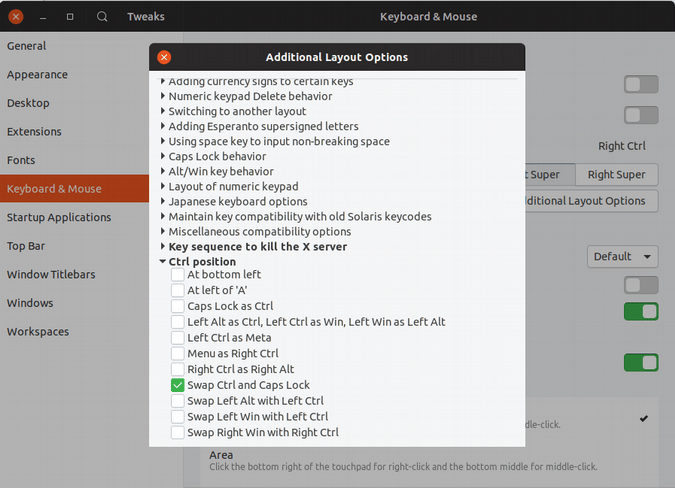Viewport: 675px width, 488px height.
Task: Close the Additional Layout Options dialog
Action: 165,57
